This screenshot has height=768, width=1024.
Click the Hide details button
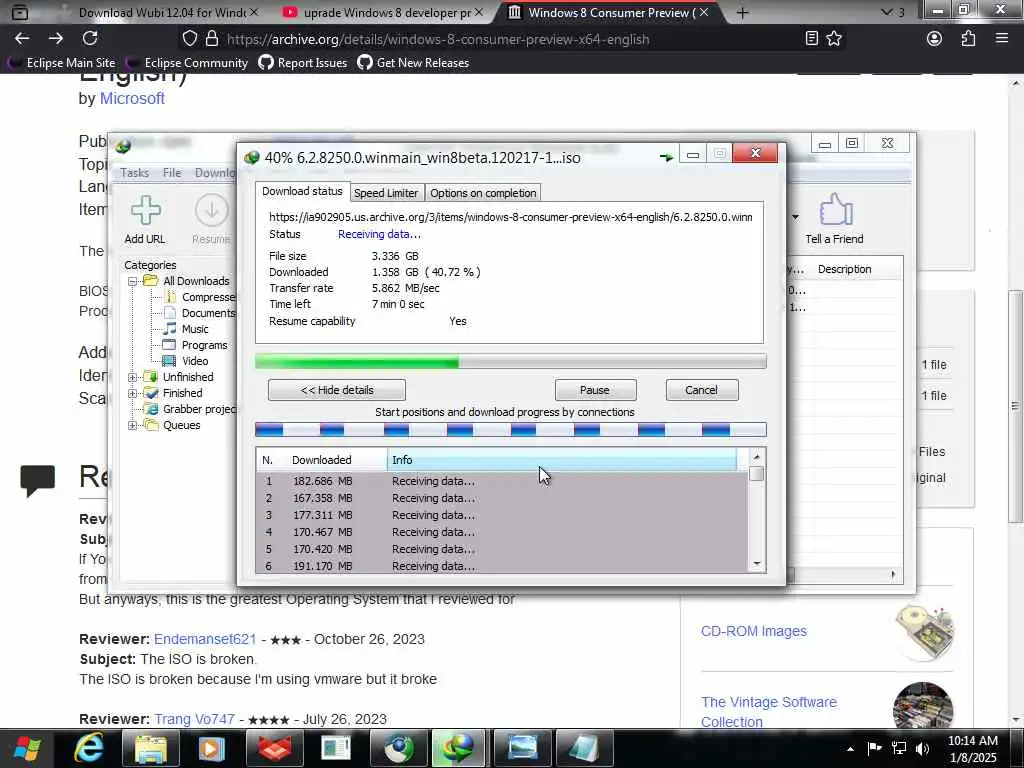click(337, 390)
